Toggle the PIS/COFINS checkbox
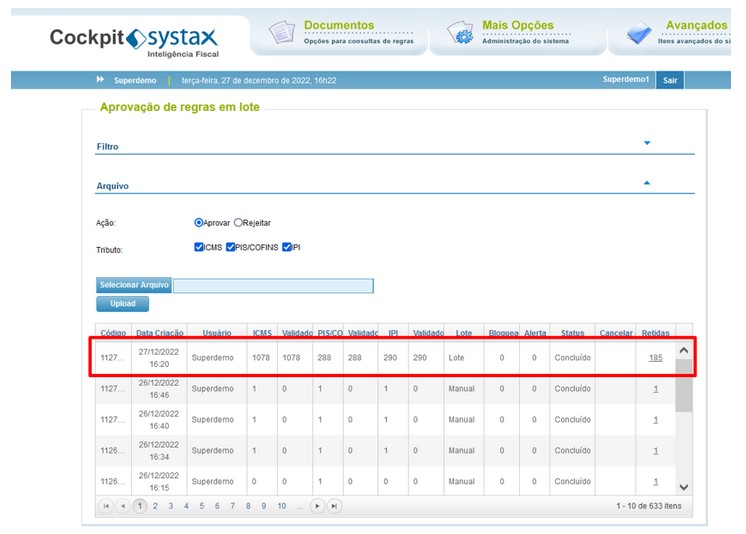Image resolution: width=746 pixels, height=534 pixels. (230, 247)
